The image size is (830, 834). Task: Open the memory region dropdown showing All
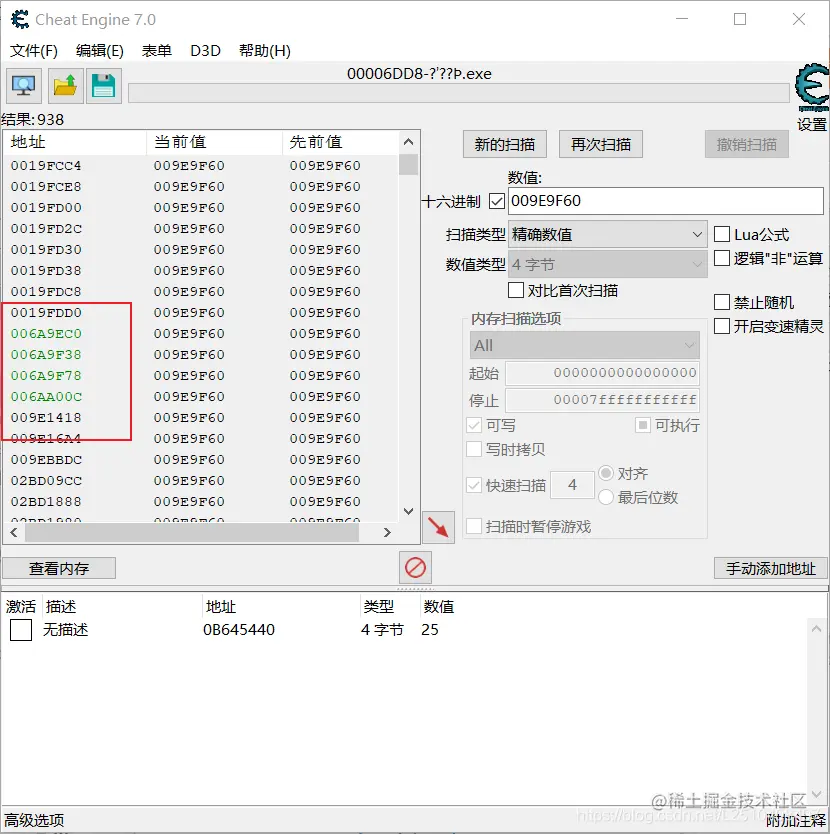pos(584,344)
